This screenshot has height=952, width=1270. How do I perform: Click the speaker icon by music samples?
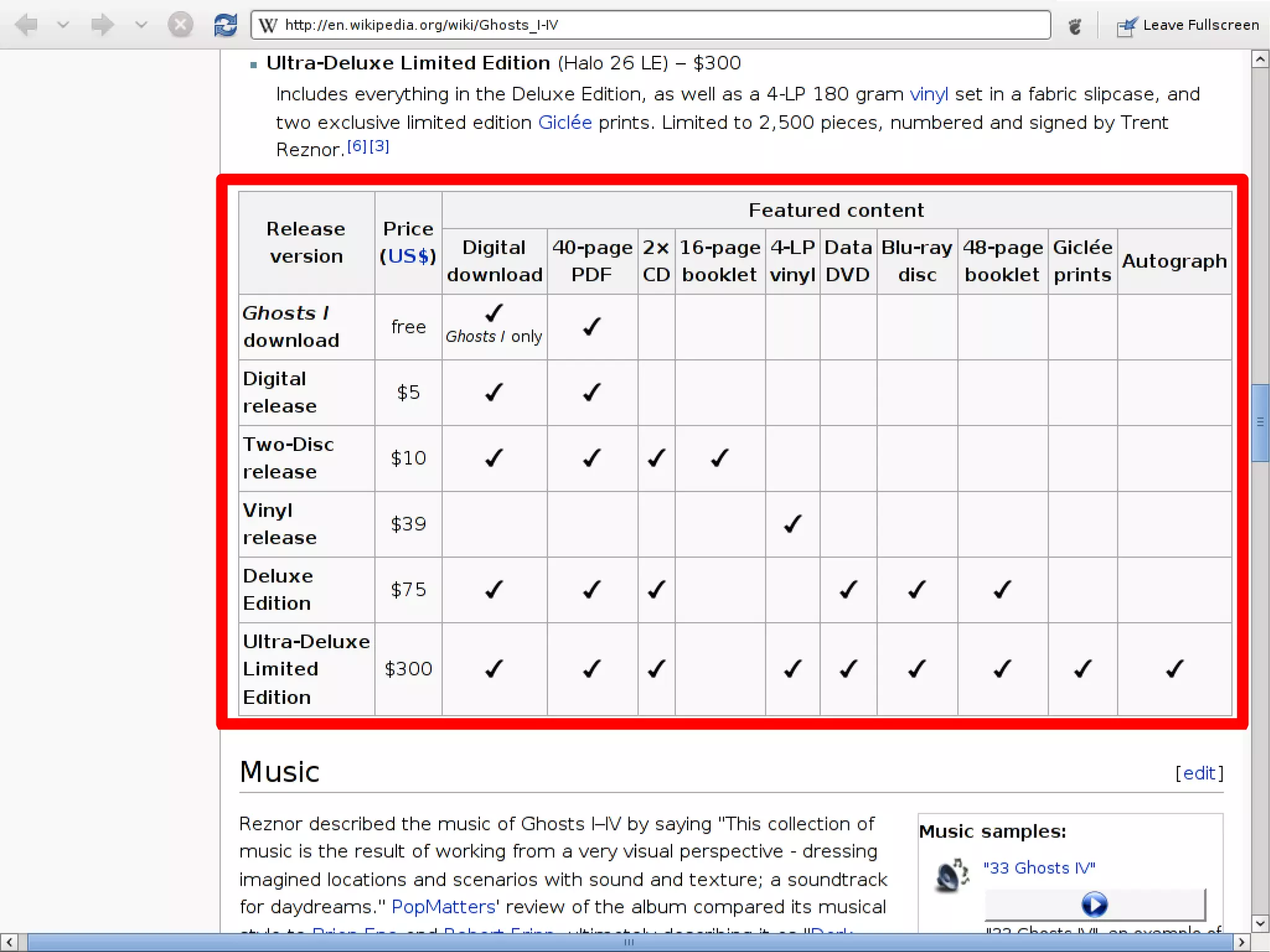(x=951, y=876)
